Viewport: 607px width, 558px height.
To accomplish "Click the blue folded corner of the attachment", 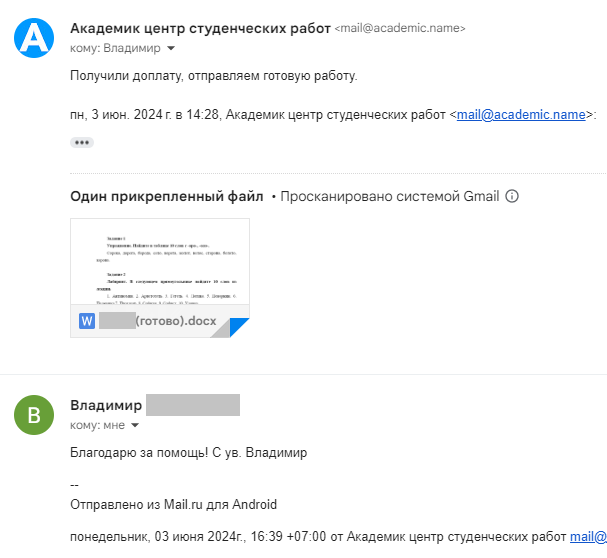I will (x=239, y=328).
